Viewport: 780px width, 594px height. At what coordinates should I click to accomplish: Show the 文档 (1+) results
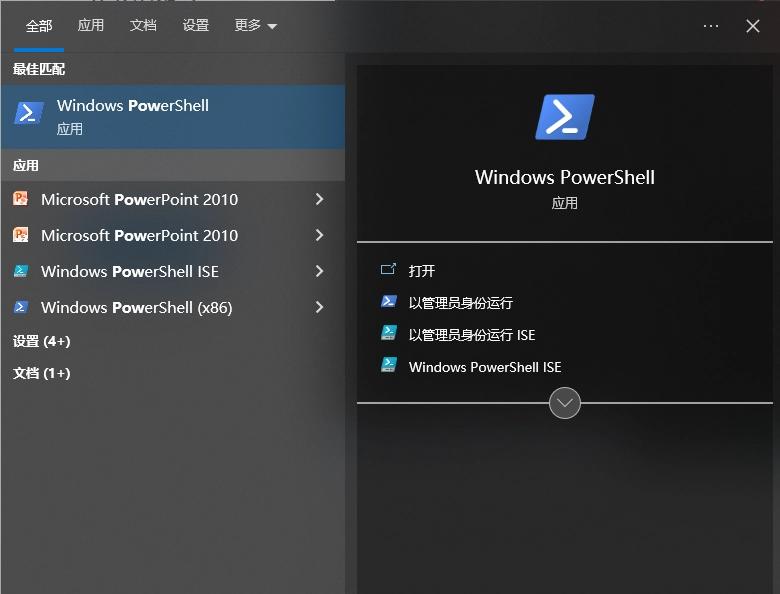point(42,373)
